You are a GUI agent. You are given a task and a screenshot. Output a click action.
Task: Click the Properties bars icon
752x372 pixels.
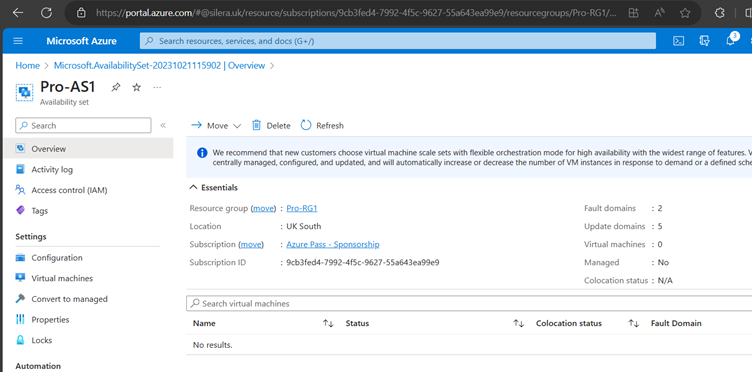click(20, 319)
